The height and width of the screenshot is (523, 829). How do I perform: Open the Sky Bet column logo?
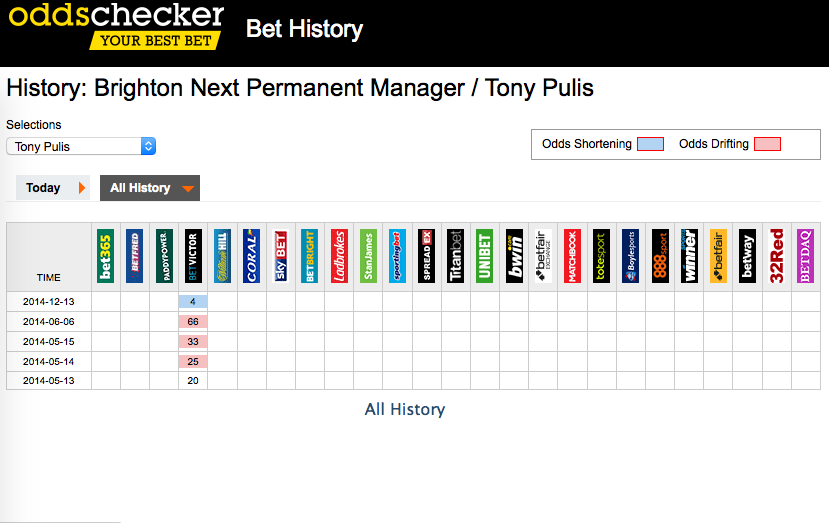tap(280, 256)
